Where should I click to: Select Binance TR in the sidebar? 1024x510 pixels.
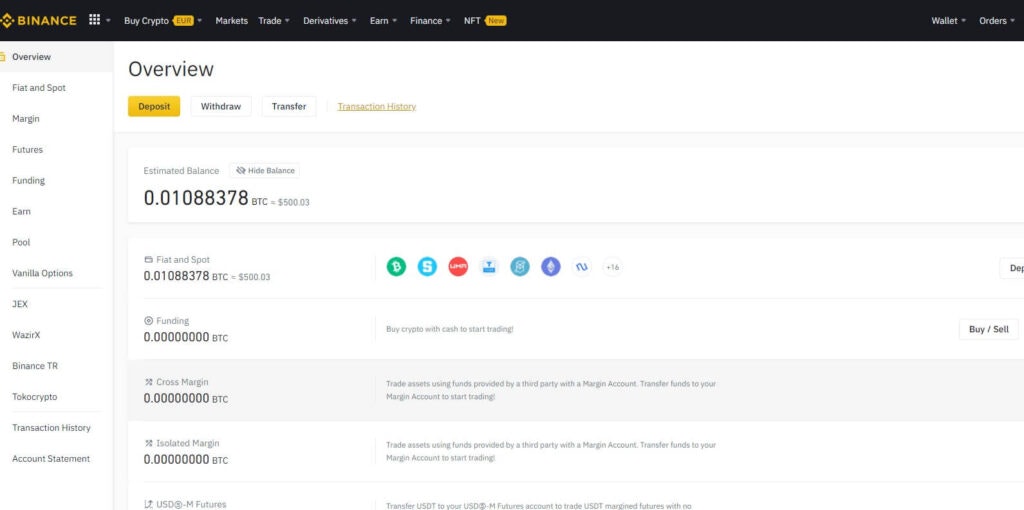pos(35,366)
